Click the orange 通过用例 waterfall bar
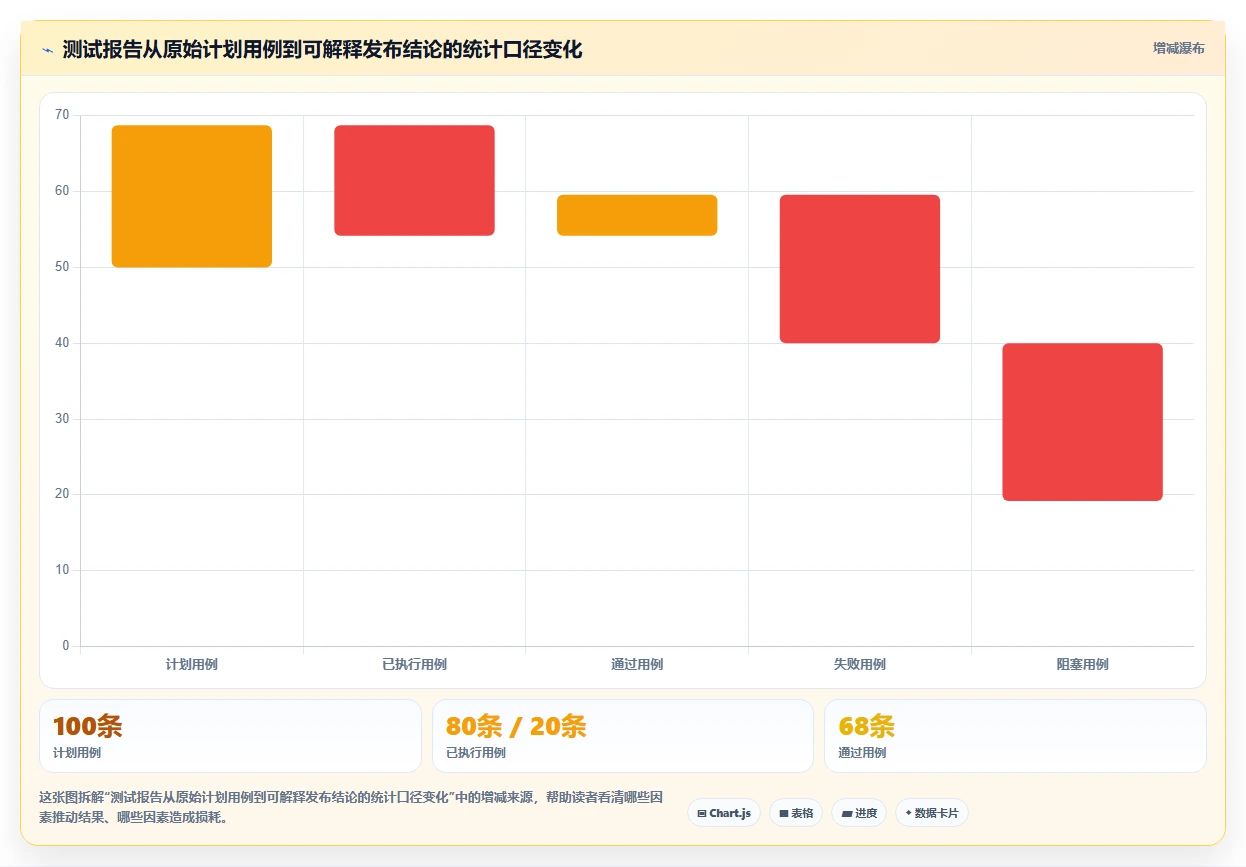Image resolution: width=1246 pixels, height=867 pixels. (x=637, y=215)
